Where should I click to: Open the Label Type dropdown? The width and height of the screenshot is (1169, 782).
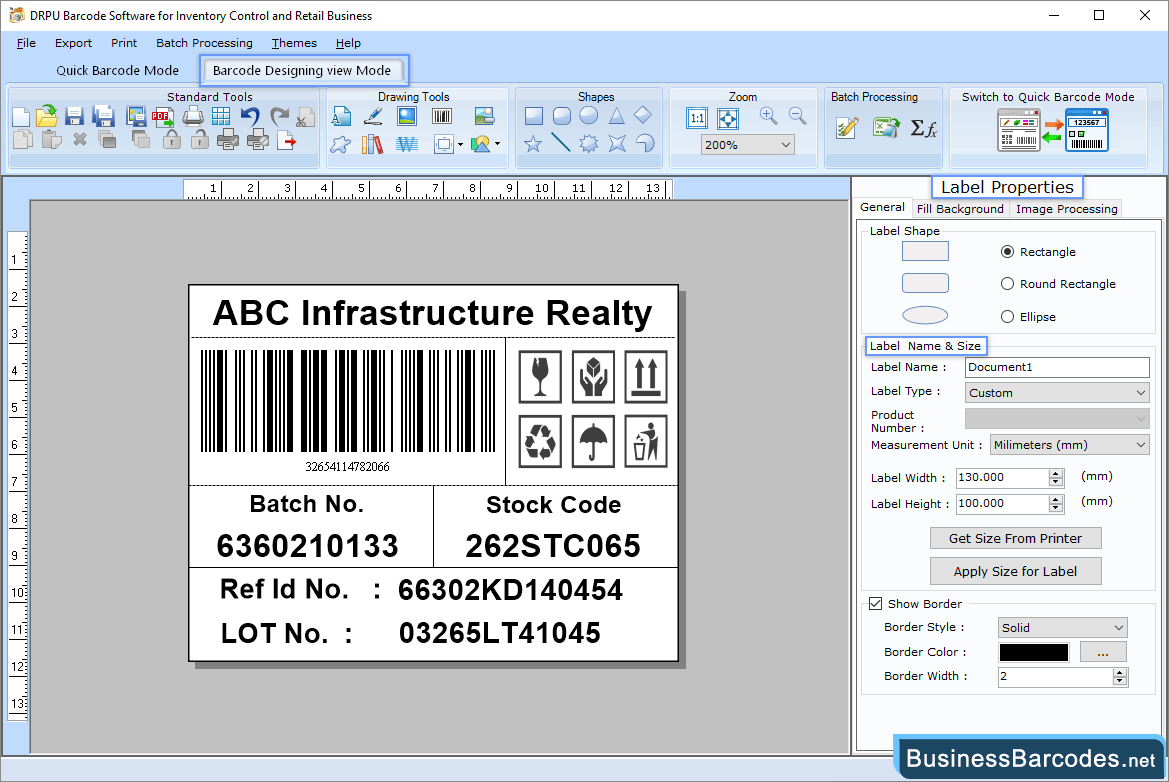[1141, 393]
